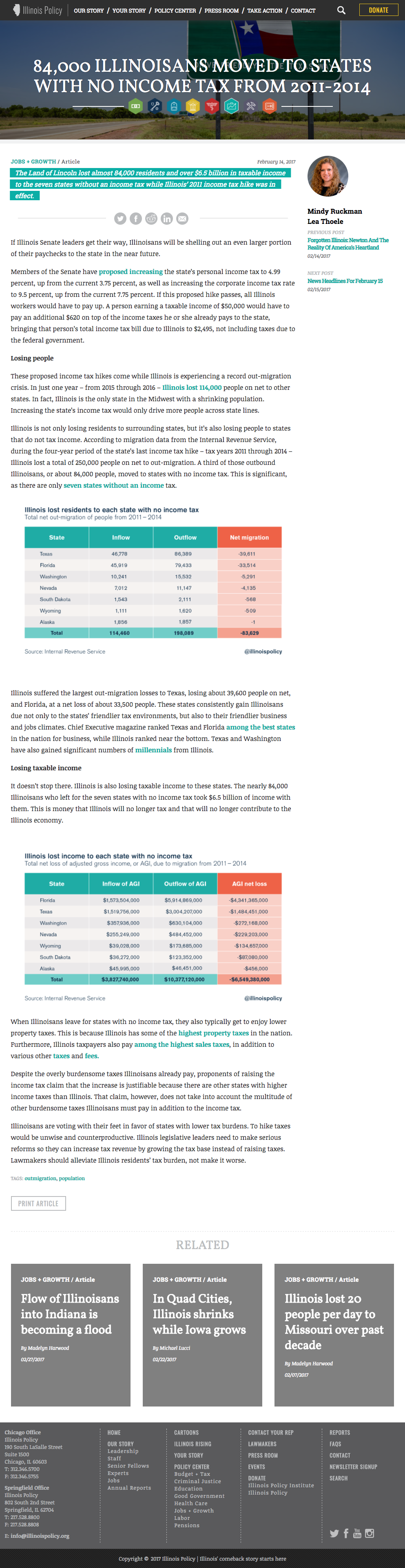The height and width of the screenshot is (1568, 405).
Task: Click the yellow government building hexagon icon
Action: 193,106
